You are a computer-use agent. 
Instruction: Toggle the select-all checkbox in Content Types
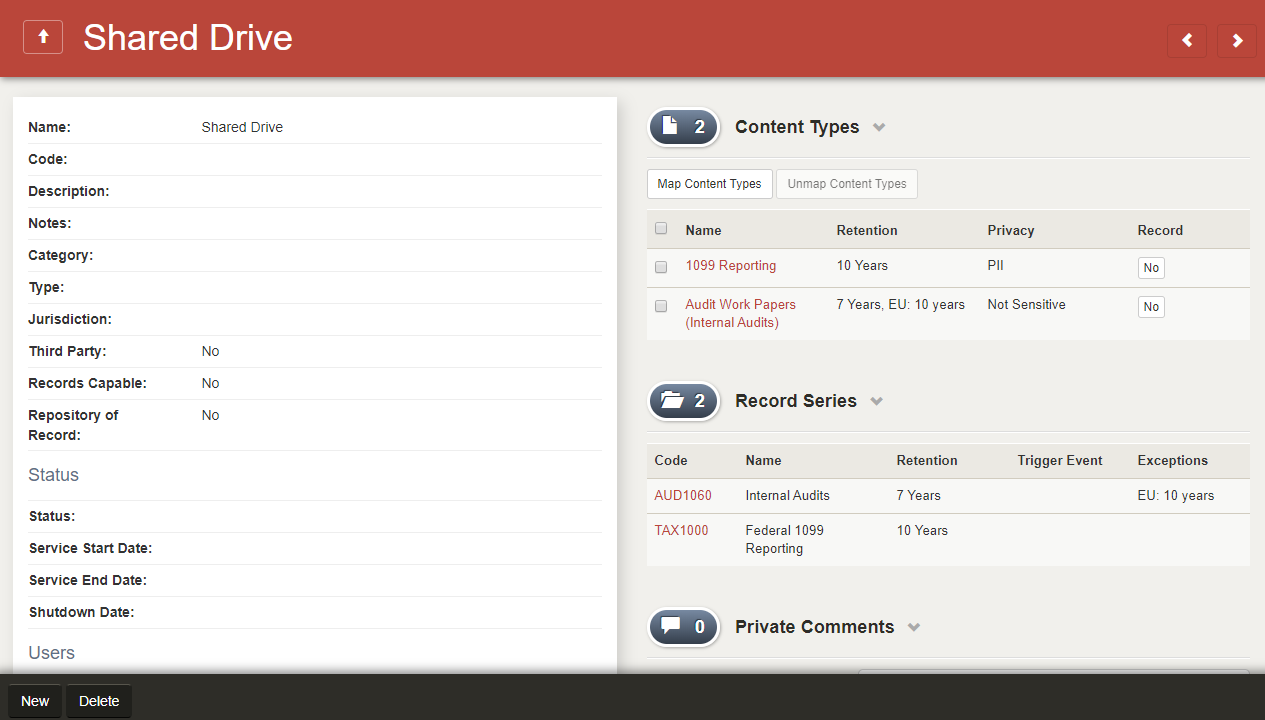click(661, 229)
